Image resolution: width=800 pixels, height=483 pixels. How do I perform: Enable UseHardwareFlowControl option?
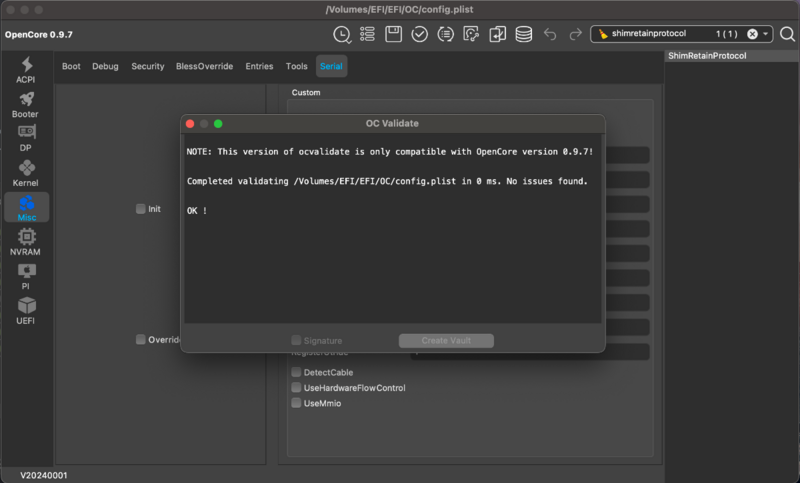(x=296, y=387)
